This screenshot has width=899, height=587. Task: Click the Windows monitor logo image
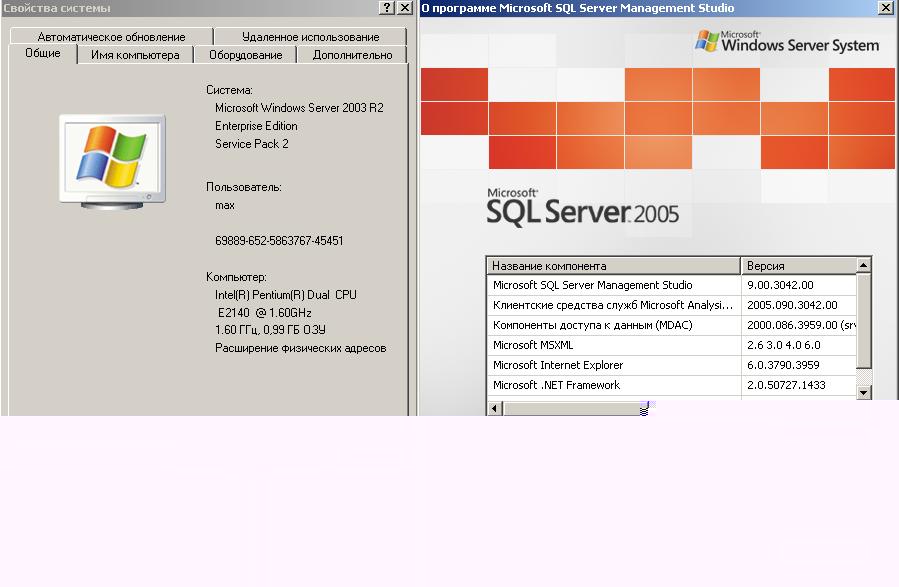pyautogui.click(x=109, y=159)
